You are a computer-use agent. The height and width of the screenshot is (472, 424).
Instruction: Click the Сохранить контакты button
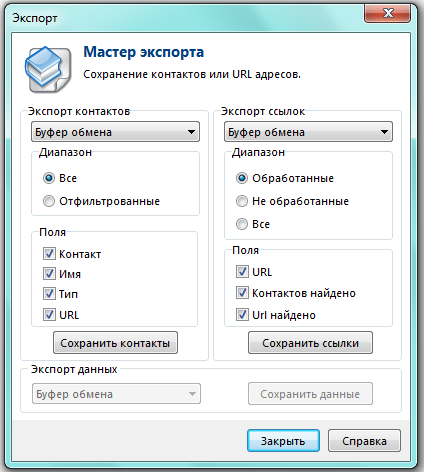click(115, 343)
